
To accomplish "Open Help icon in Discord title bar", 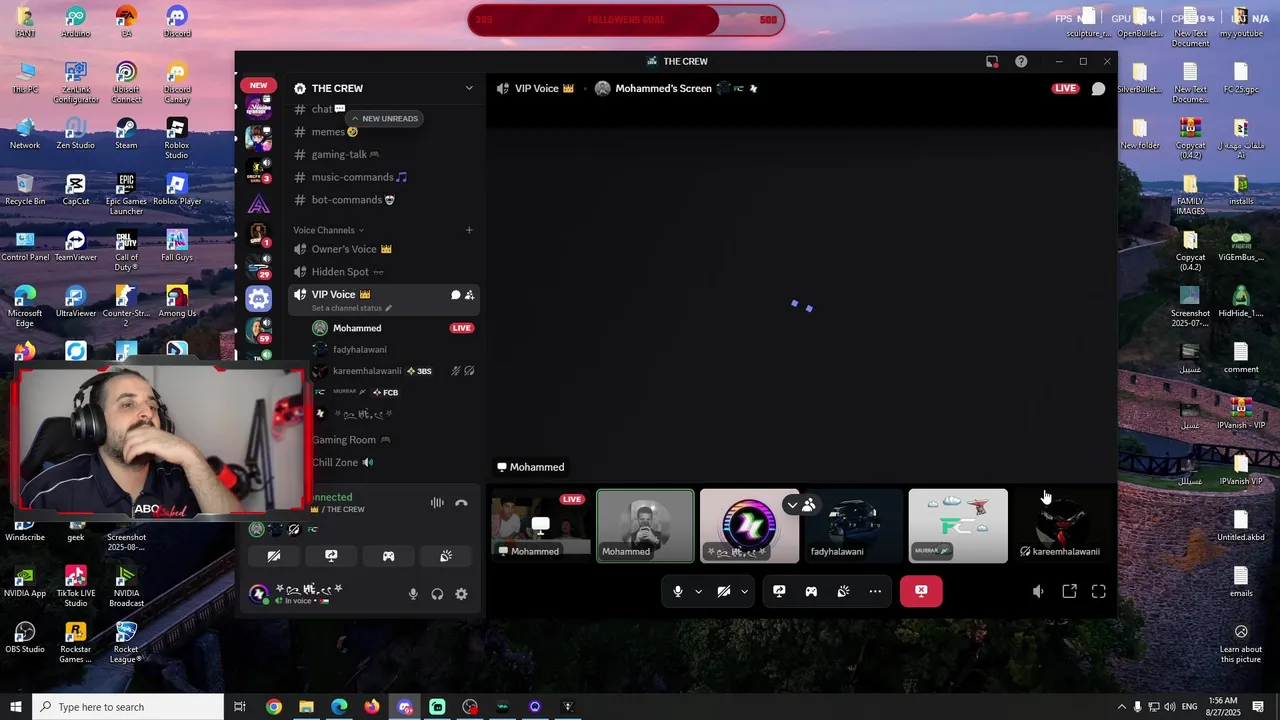I will pyautogui.click(x=1021, y=62).
